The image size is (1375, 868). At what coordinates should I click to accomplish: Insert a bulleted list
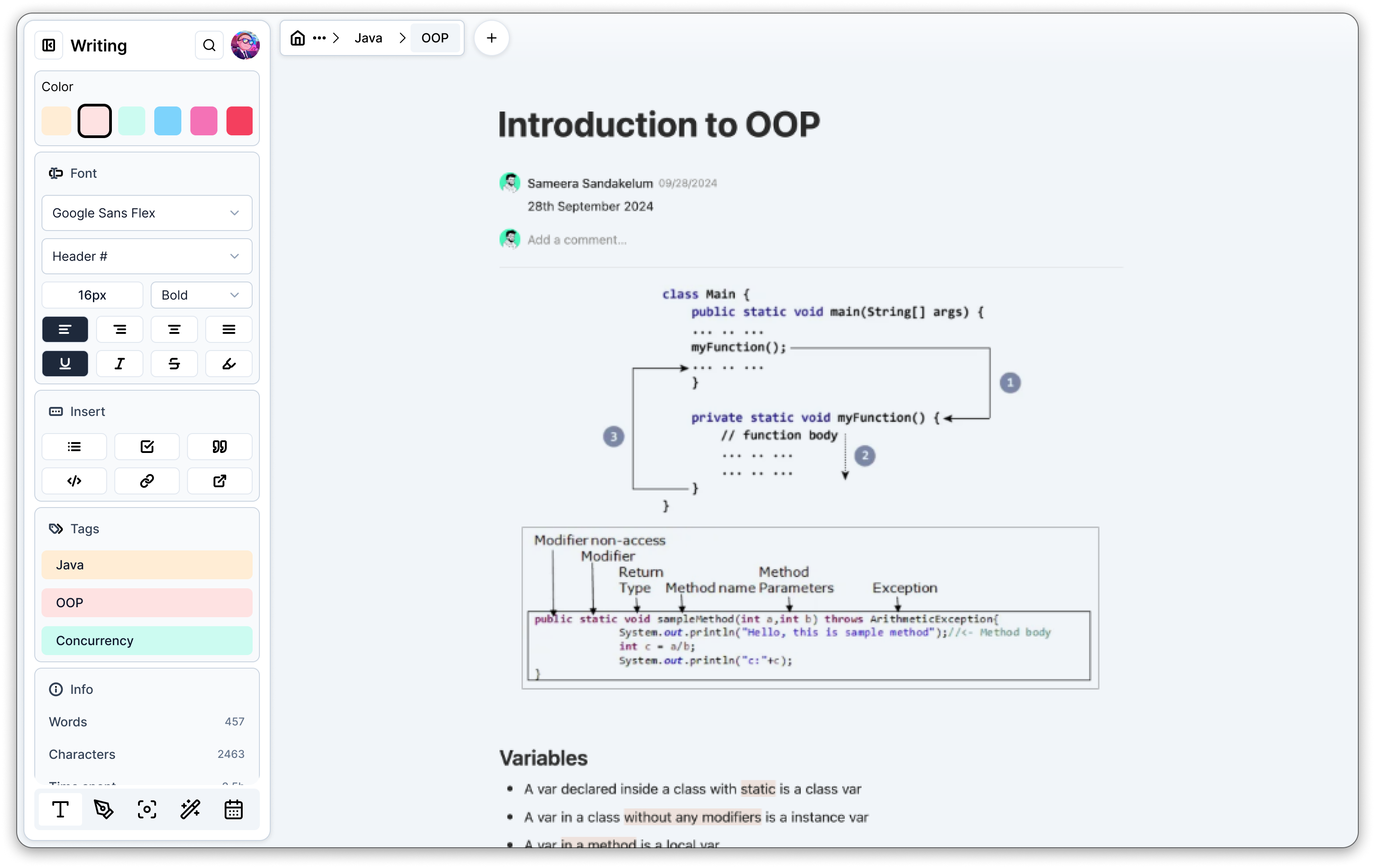[x=74, y=447]
